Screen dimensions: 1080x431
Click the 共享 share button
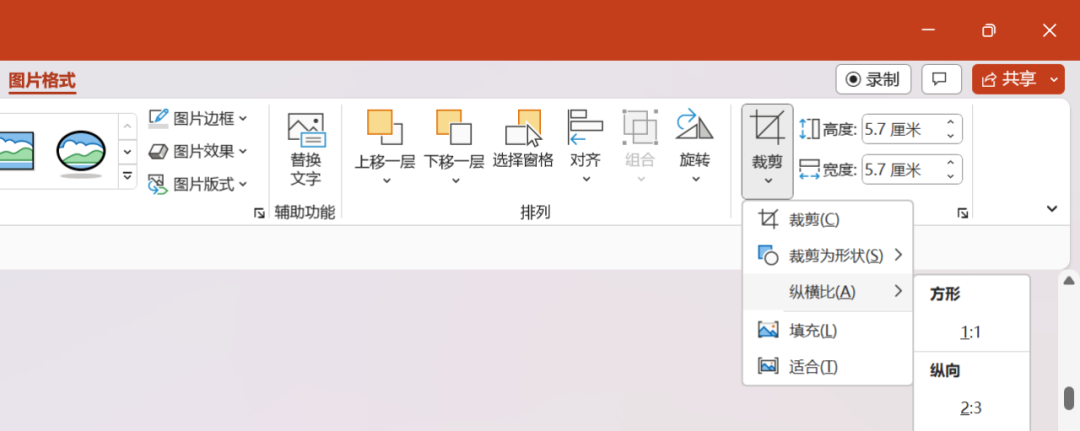tap(1008, 79)
